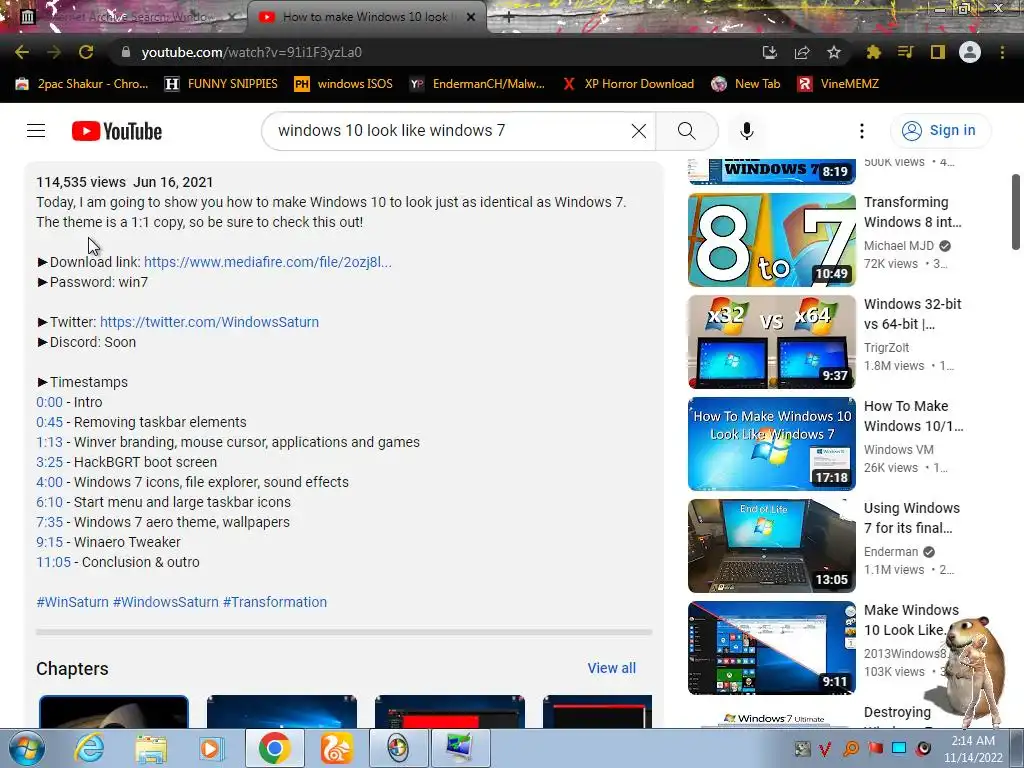1024x768 pixels.
Task: Open the End of Life 13:05 thumbnail
Action: pyautogui.click(x=771, y=545)
